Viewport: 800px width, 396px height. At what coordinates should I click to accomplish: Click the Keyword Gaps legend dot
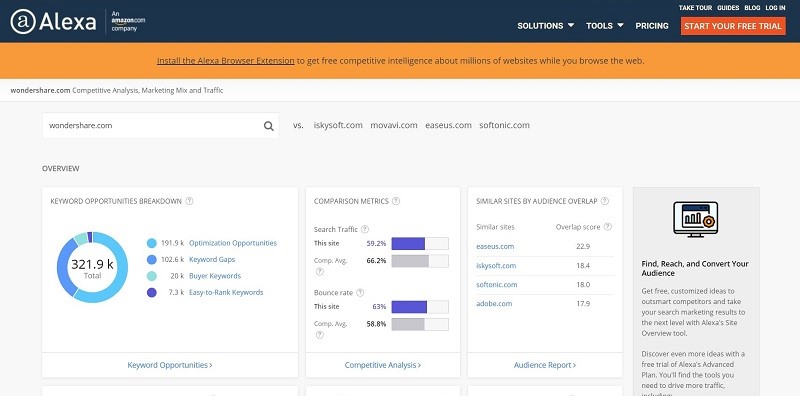[152, 260]
